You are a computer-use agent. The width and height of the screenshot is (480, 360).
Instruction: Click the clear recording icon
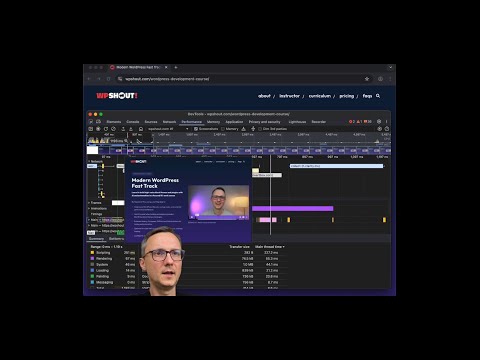tap(113, 129)
